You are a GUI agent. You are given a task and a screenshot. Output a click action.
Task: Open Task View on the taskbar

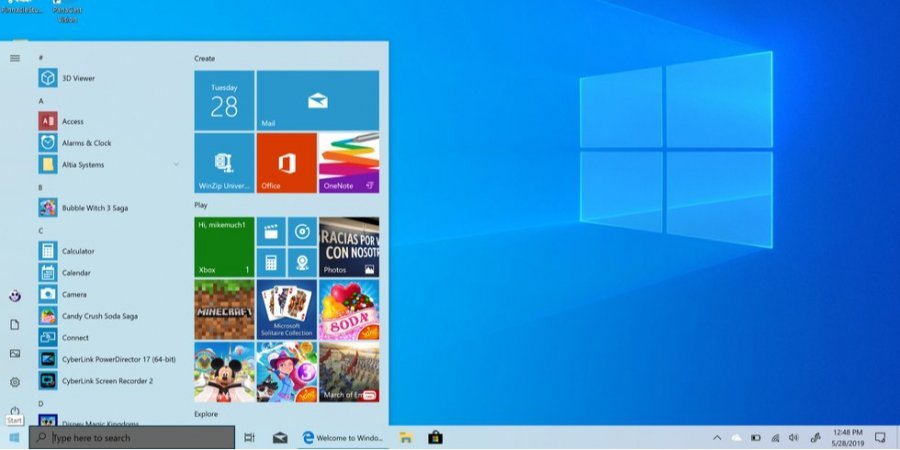(x=249, y=438)
